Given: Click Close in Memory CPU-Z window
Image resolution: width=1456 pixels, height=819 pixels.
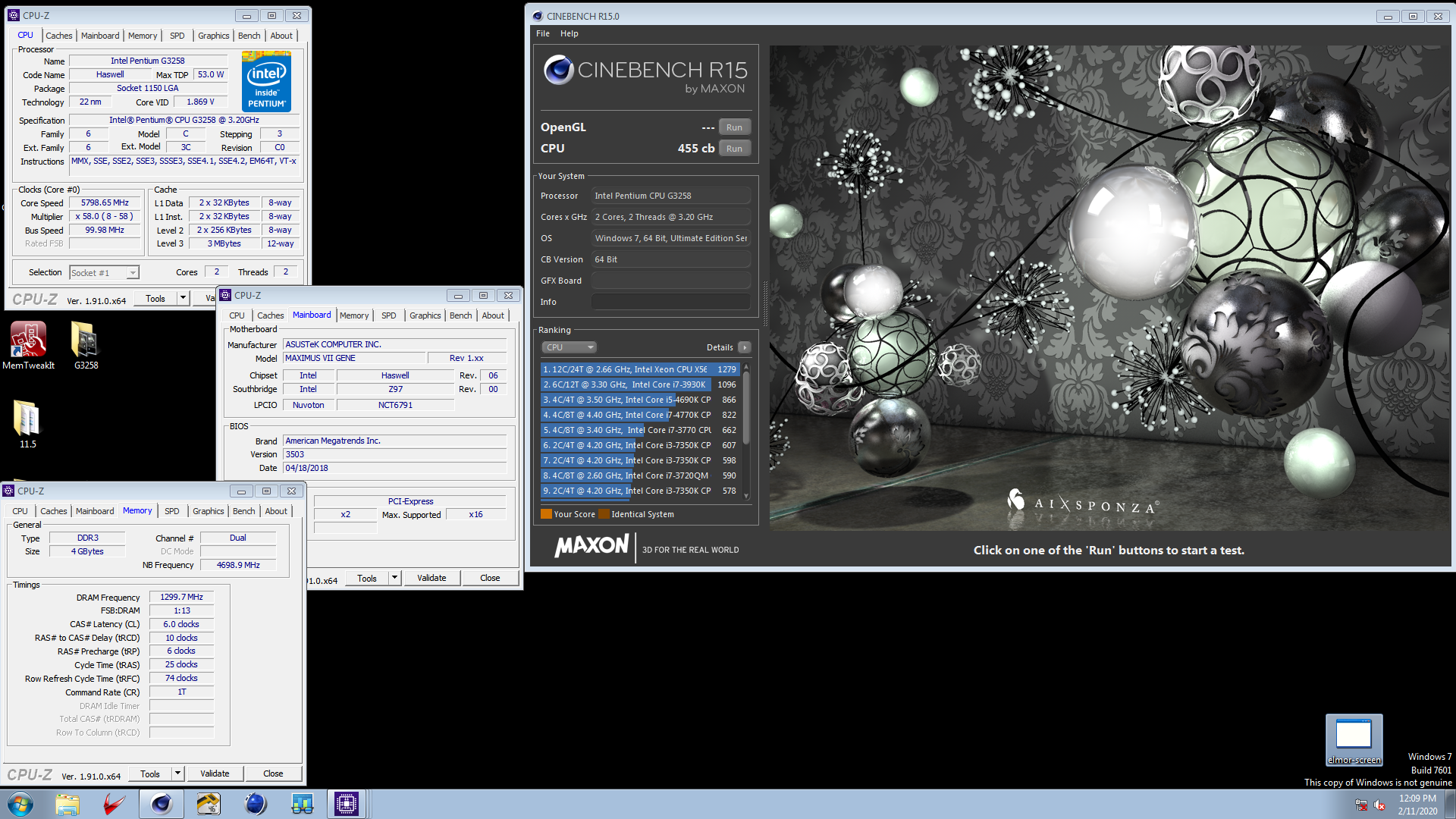Looking at the screenshot, I should 273,773.
